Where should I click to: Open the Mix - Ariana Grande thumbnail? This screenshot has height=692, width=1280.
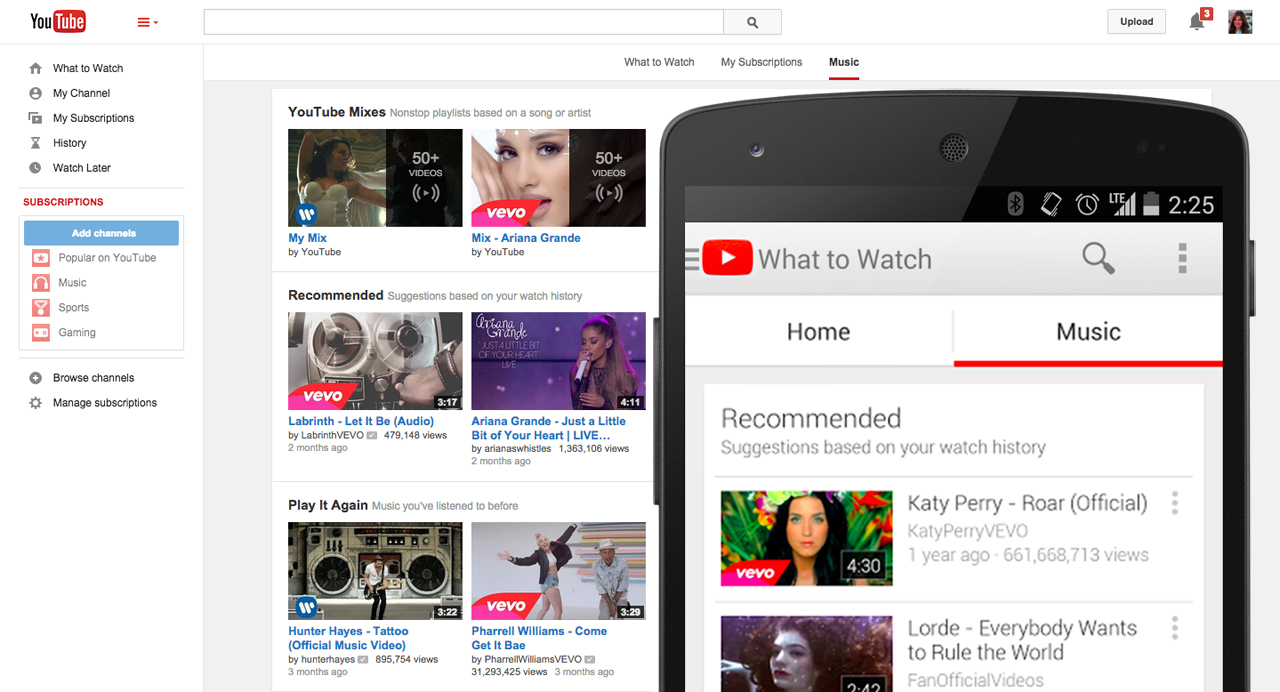tap(558, 178)
